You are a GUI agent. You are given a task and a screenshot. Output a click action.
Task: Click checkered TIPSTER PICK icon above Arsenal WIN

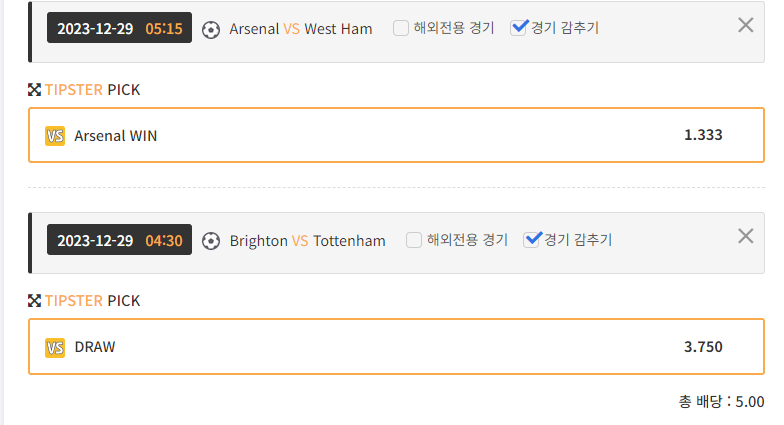tap(35, 90)
